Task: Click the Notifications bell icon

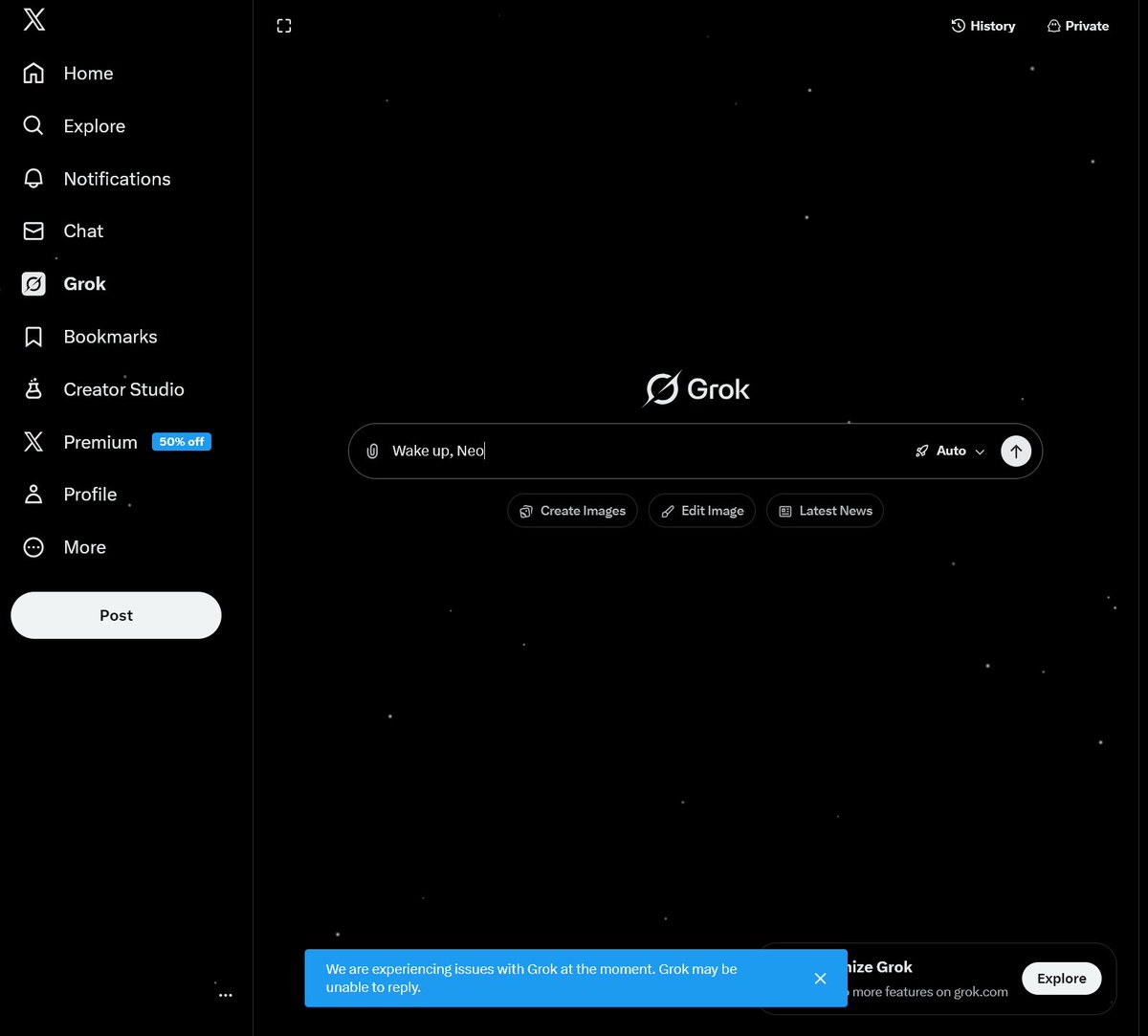Action: pos(33,179)
